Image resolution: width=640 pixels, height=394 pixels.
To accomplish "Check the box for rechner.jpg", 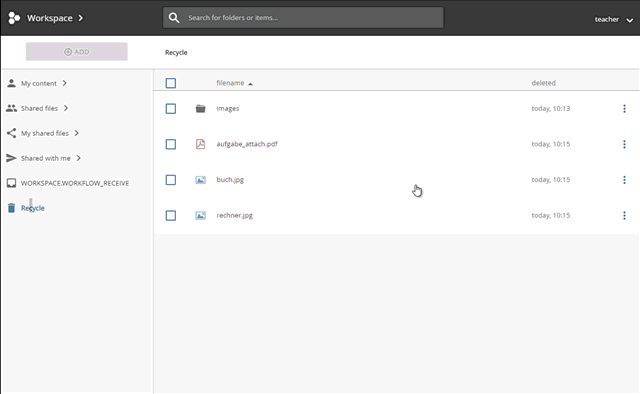I will tap(171, 216).
